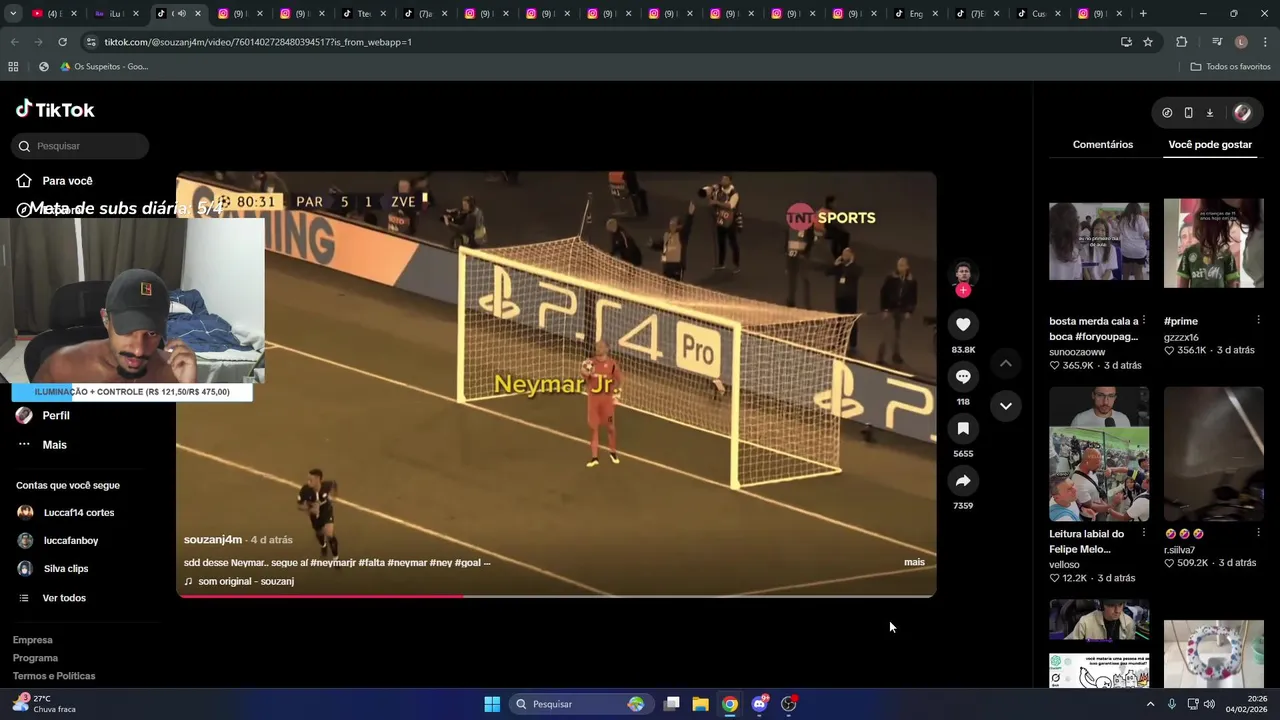
Task: Bookmark page with the star icon
Action: click(x=1148, y=42)
